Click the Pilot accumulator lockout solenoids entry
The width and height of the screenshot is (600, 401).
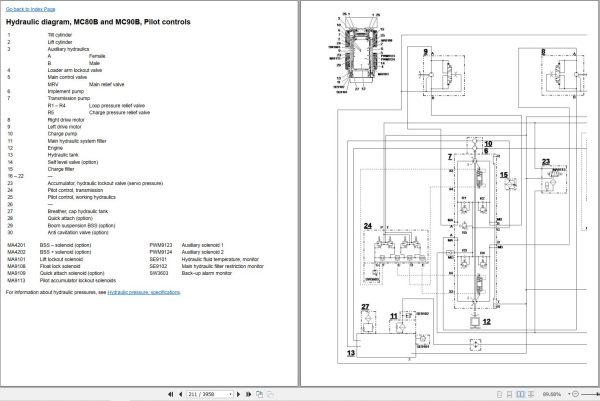tap(78, 280)
